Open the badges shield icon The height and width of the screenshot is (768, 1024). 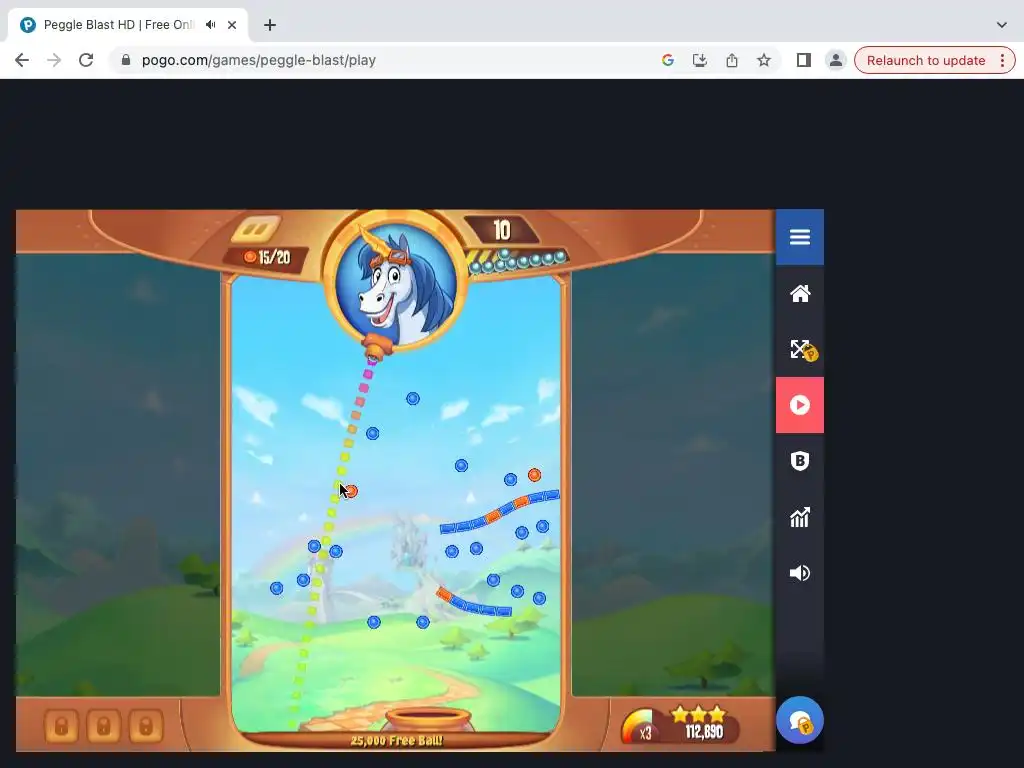click(x=799, y=461)
